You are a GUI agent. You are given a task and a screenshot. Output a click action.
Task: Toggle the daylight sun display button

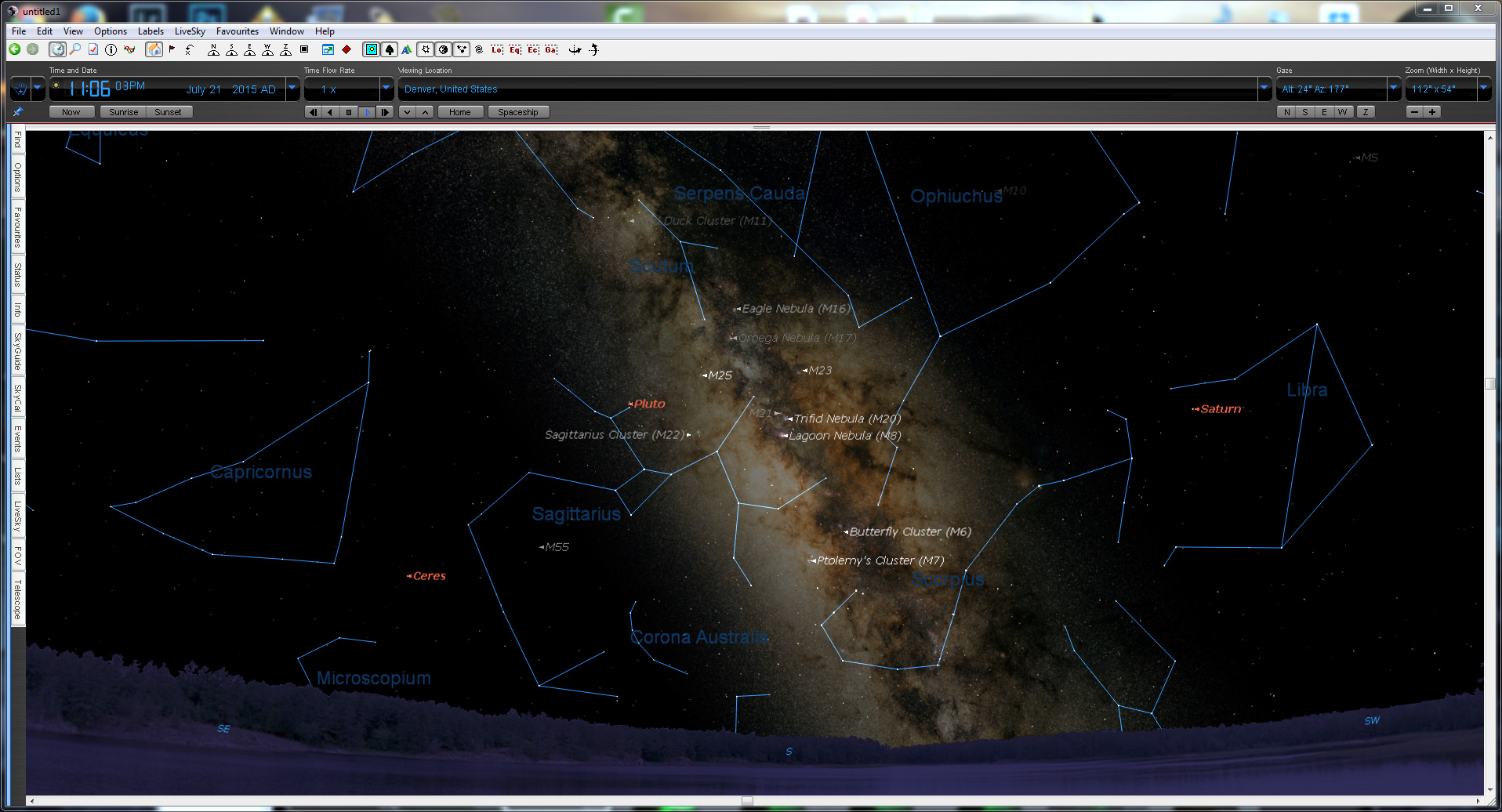(371, 49)
